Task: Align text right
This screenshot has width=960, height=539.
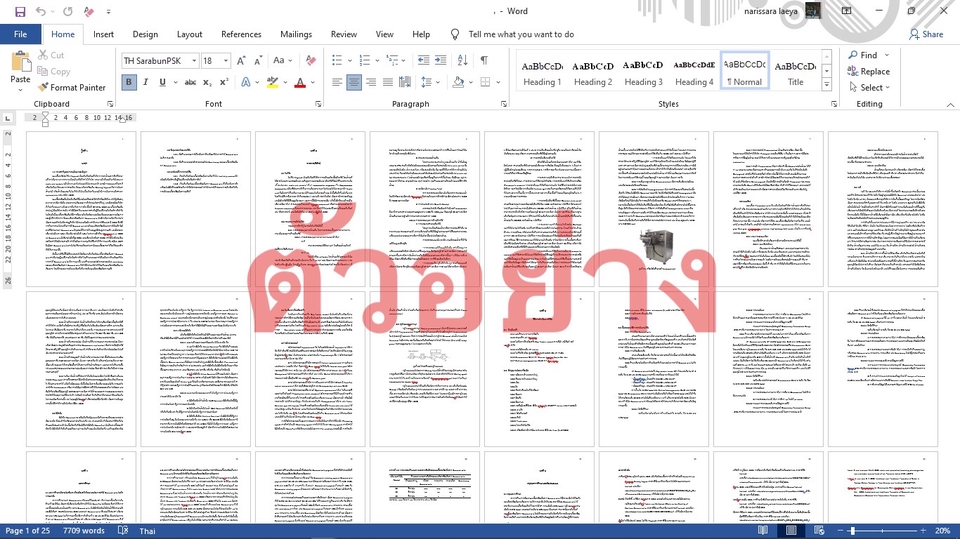Action: (x=370, y=82)
